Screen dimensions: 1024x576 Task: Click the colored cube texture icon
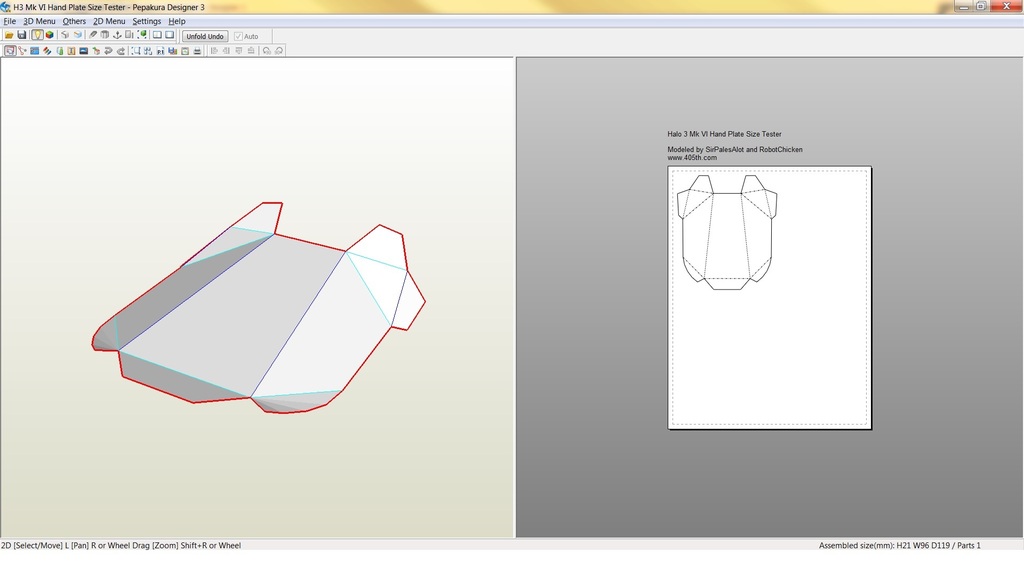[x=50, y=35]
